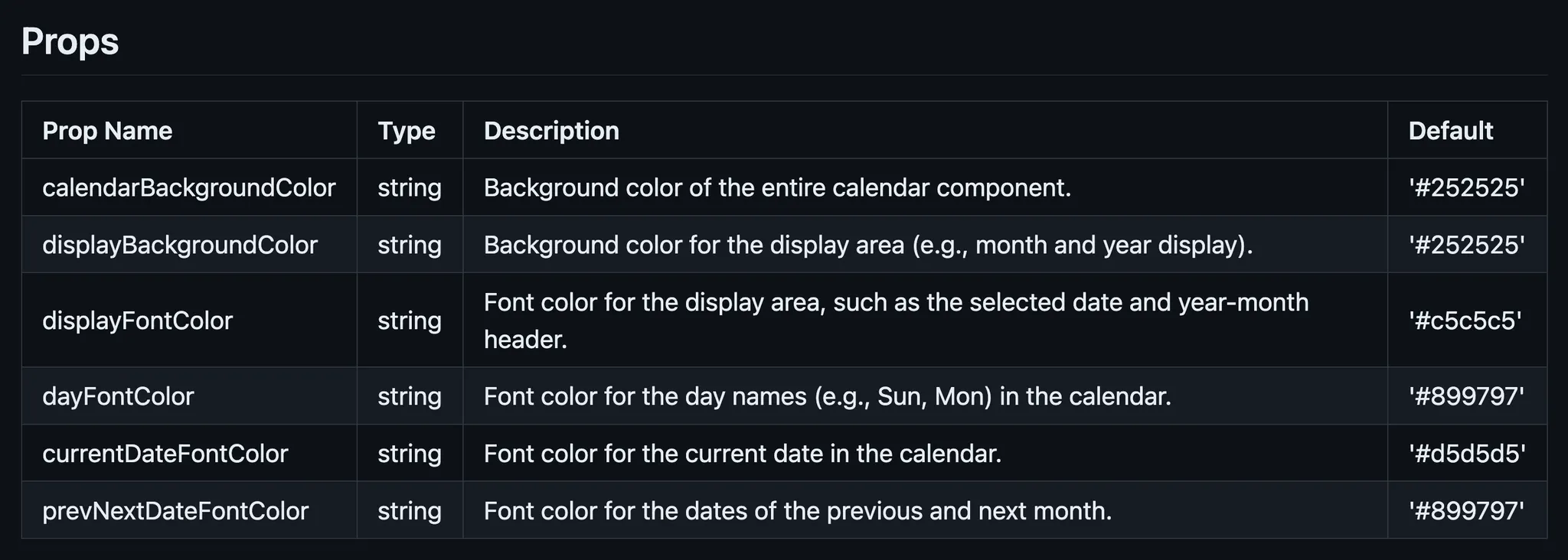Image resolution: width=1568 pixels, height=560 pixels.
Task: Click the '#d5d5d5' default value
Action: point(1467,454)
